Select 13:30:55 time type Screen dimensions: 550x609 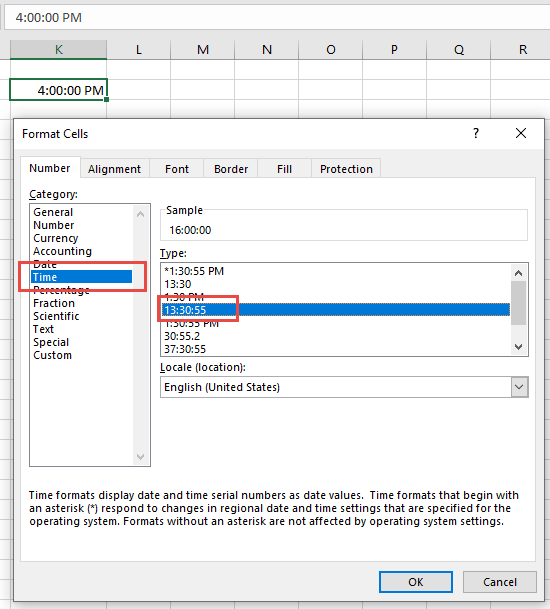(336, 310)
